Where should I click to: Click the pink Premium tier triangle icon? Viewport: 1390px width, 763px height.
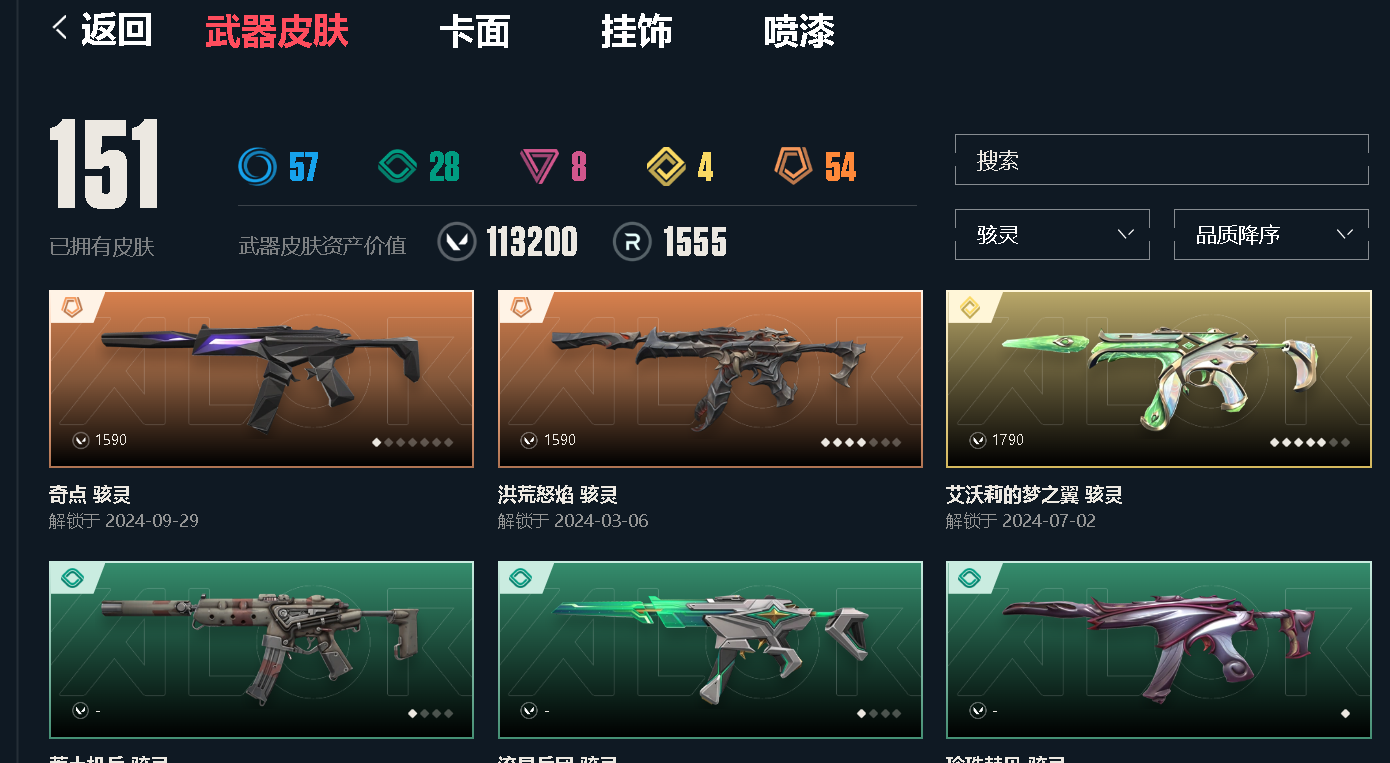click(539, 166)
